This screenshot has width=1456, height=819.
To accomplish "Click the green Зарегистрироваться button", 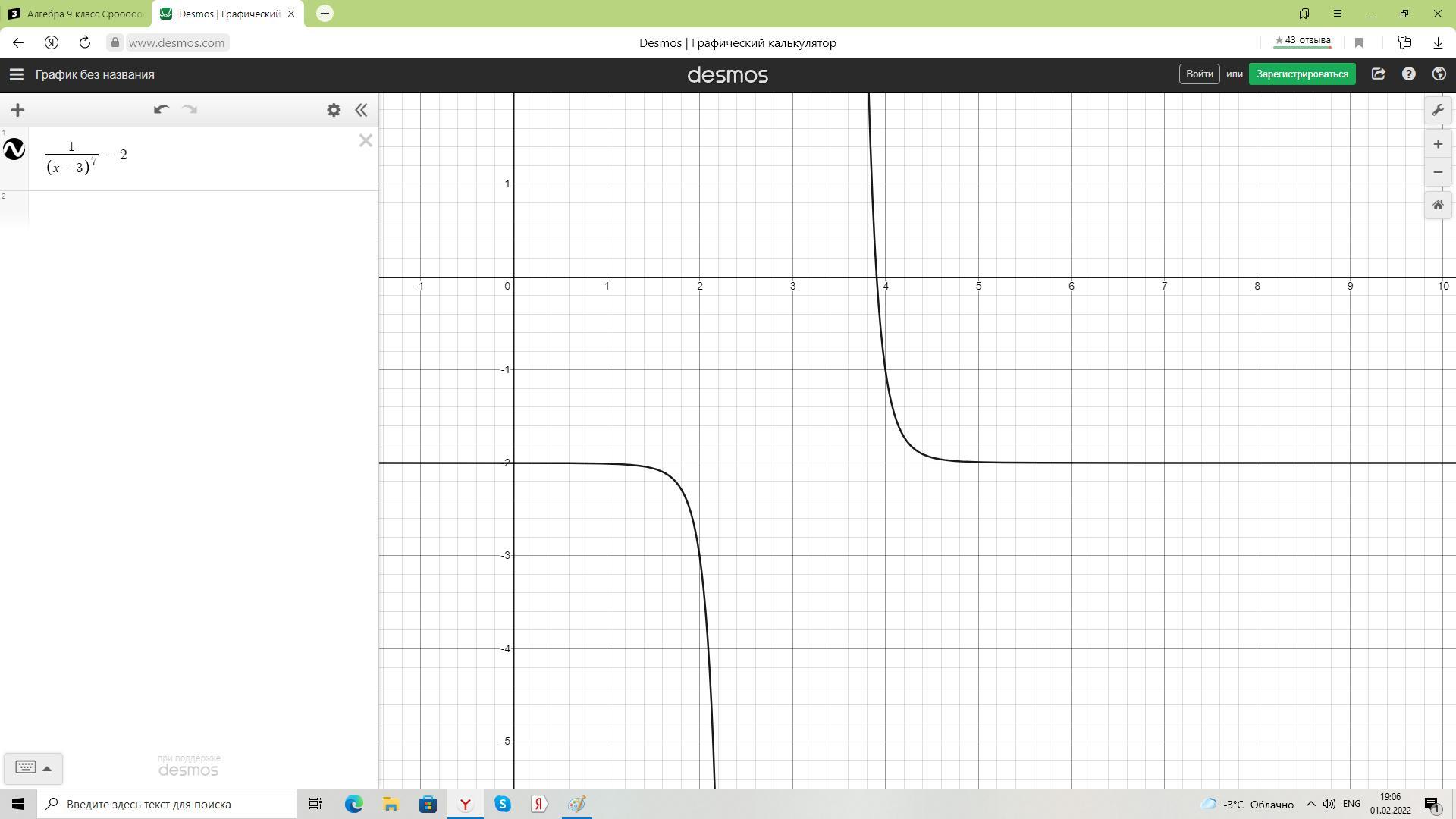I will coord(1301,74).
